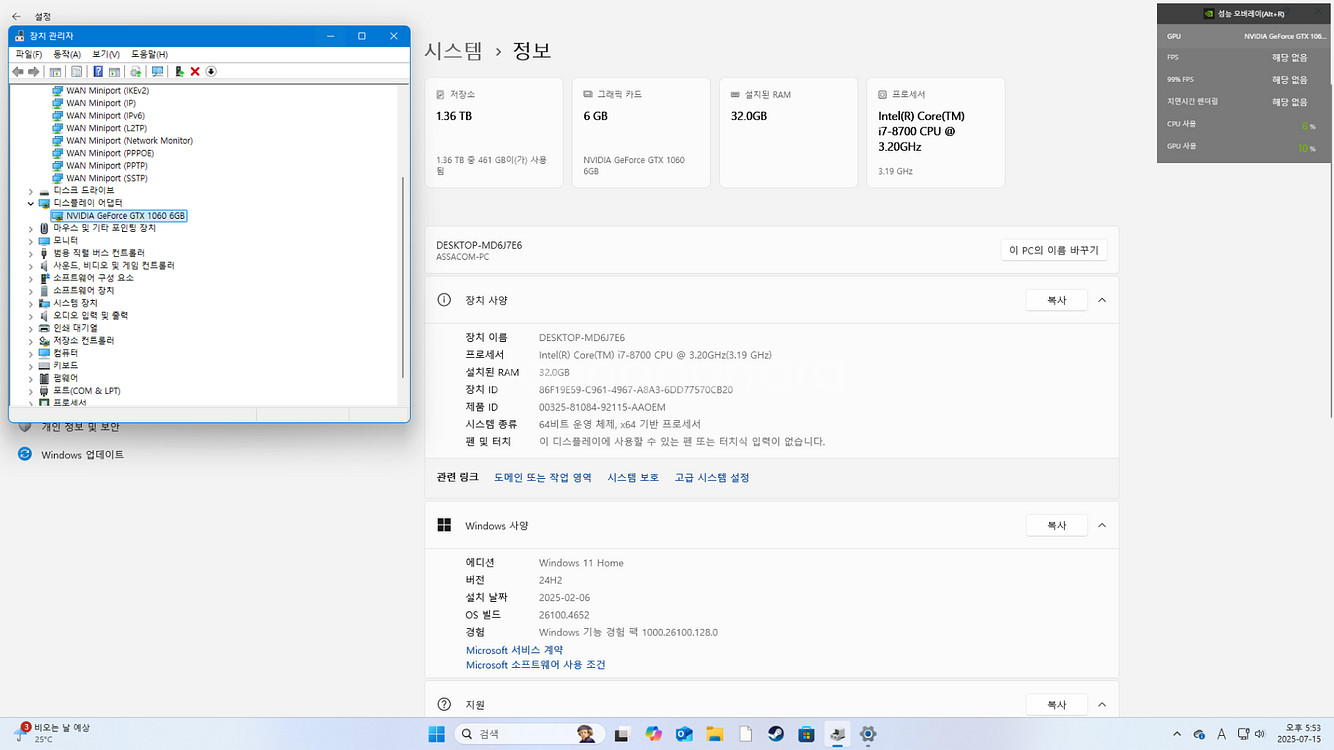Open the 동작(A) menu in Device Manager

pyautogui.click(x=67, y=54)
